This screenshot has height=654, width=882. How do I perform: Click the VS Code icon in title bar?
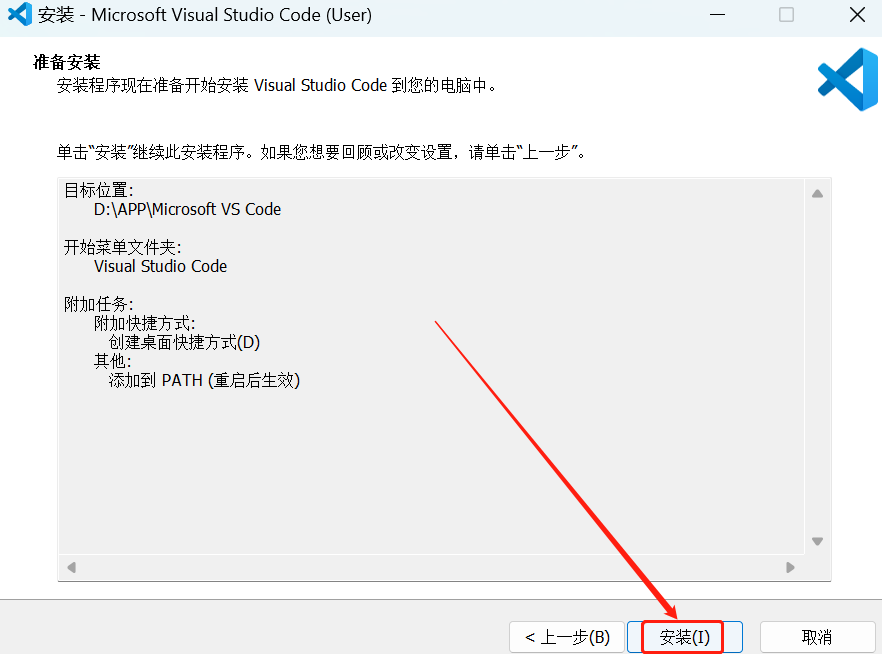tap(19, 15)
